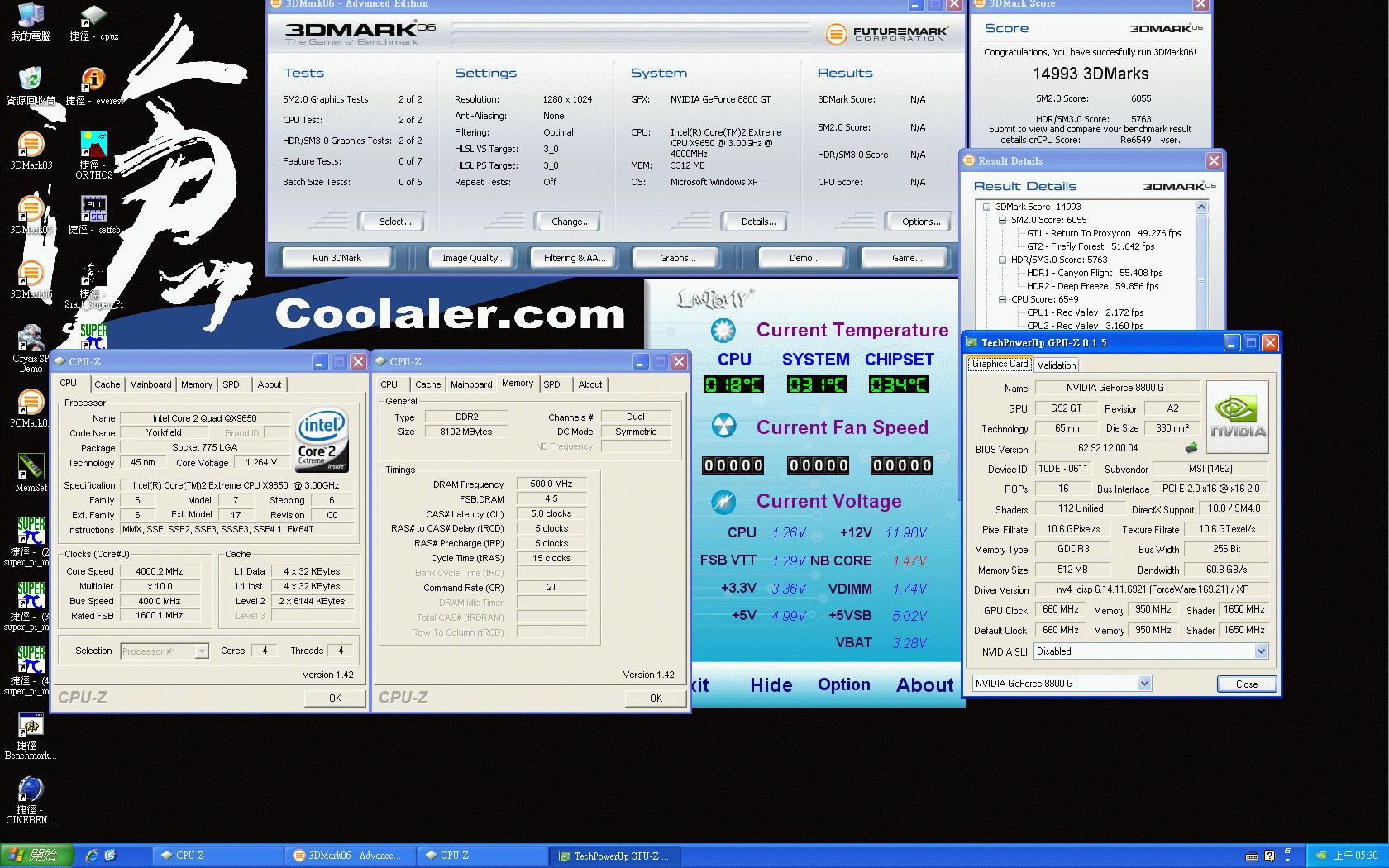Open the MemSet desktop icon
Viewport: 1389px width, 868px height.
click(x=31, y=473)
